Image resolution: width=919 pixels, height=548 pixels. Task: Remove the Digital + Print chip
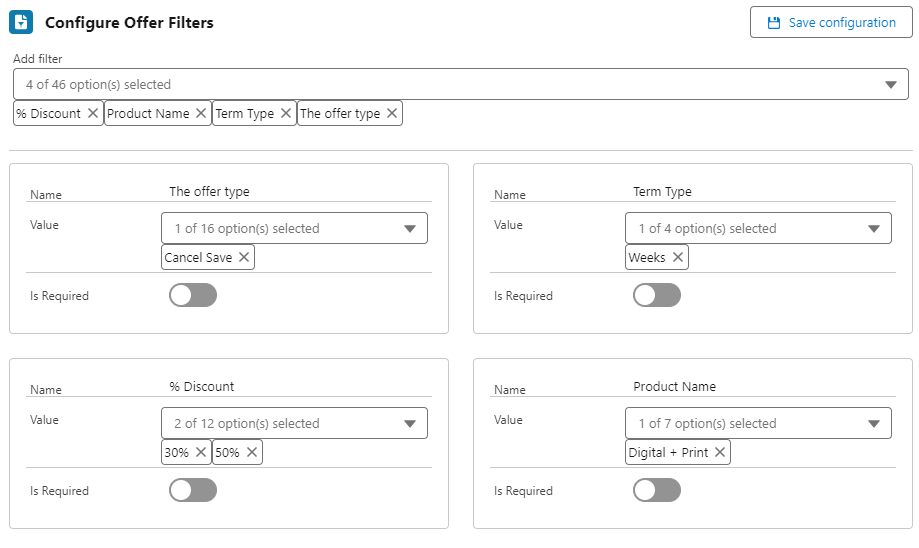point(720,452)
